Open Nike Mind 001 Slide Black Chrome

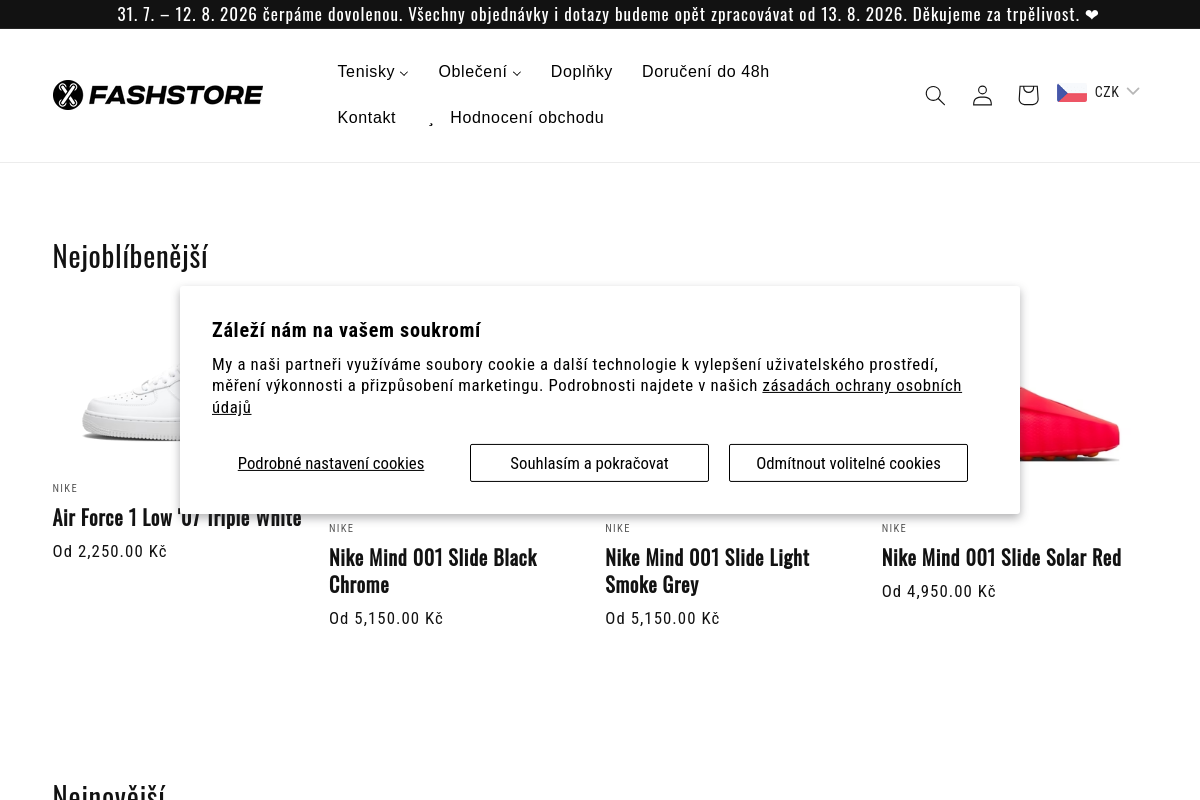433,571
